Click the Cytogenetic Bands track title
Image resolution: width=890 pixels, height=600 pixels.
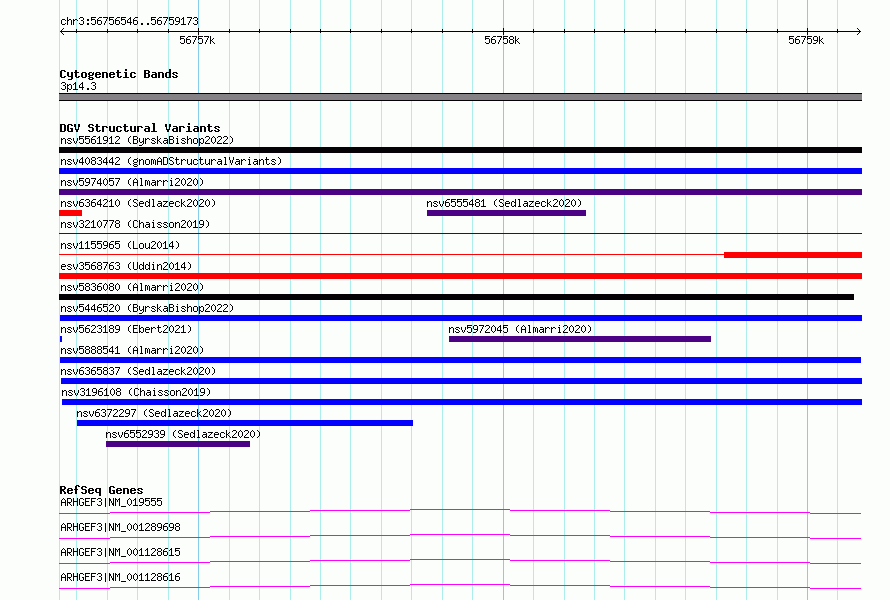119,74
